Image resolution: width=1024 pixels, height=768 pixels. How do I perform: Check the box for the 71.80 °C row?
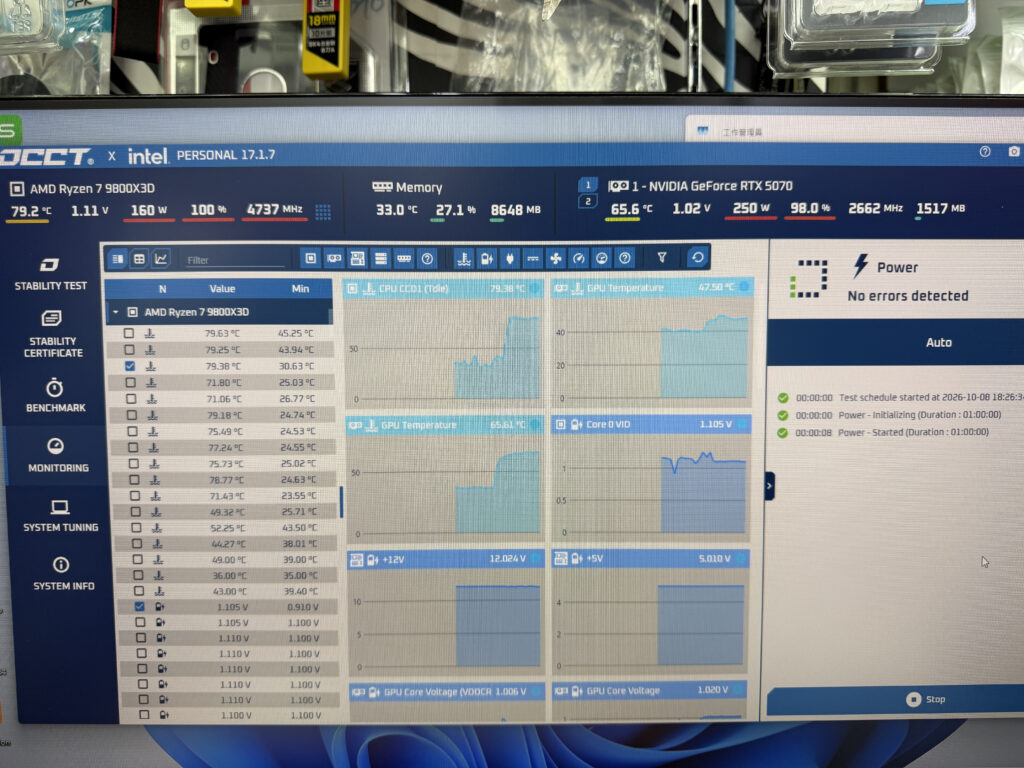click(131, 382)
